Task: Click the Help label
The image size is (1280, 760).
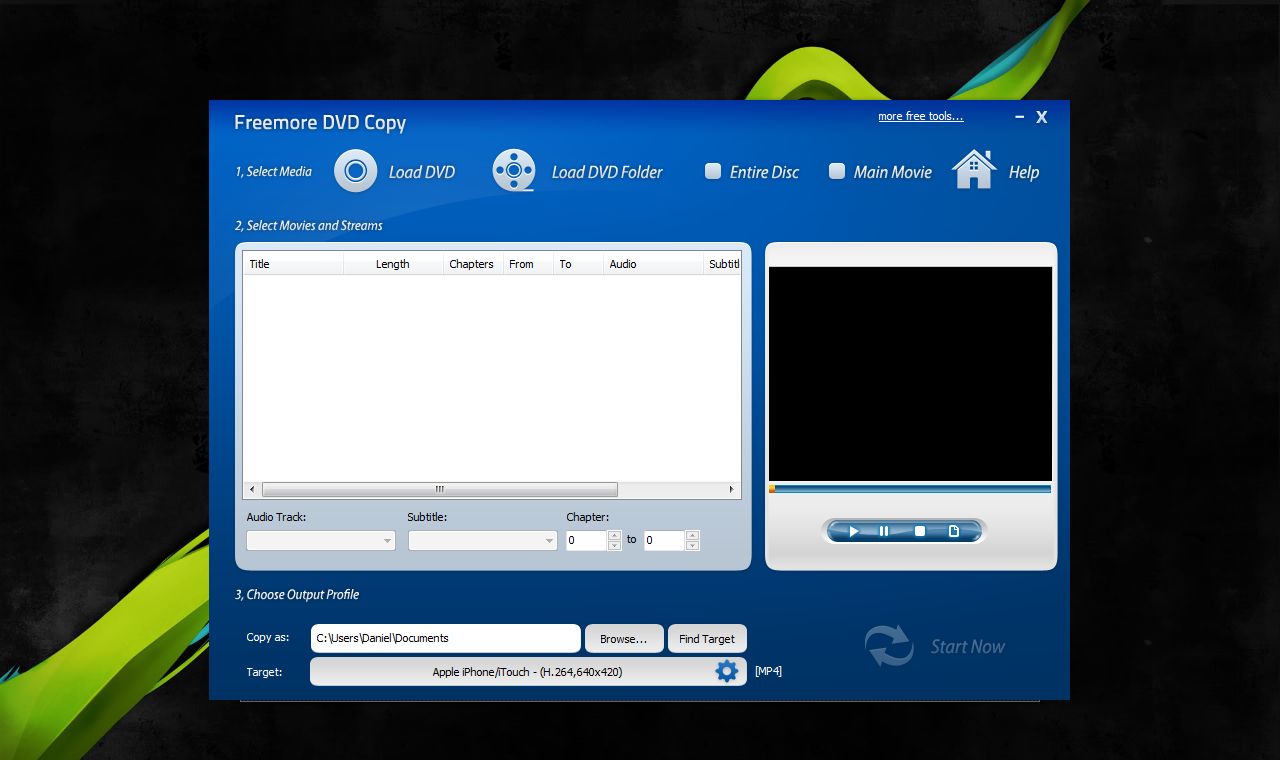Action: click(x=1024, y=172)
